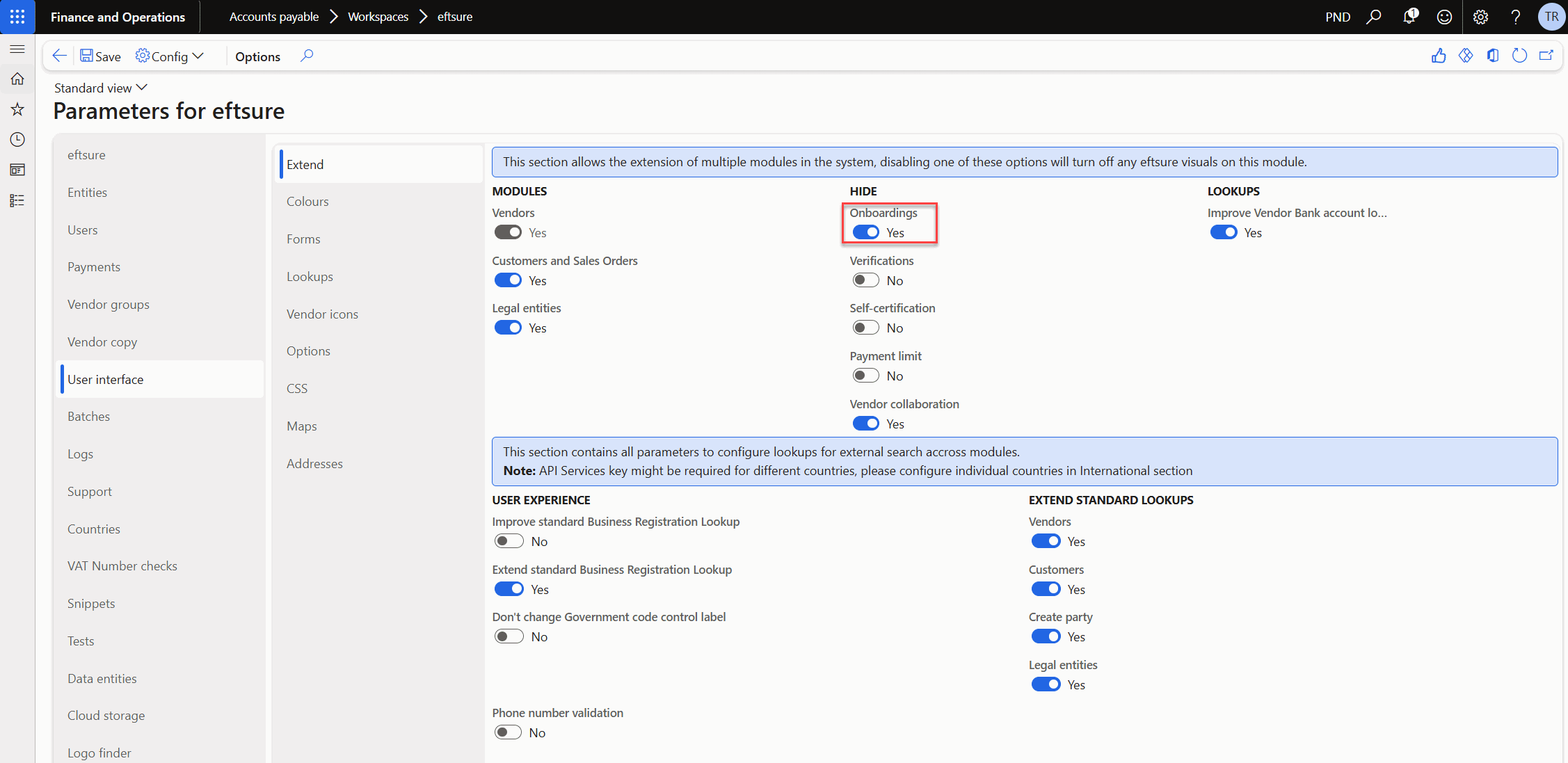Toggle the Modules Vendors switch
This screenshot has height=763, width=1568.
click(508, 232)
